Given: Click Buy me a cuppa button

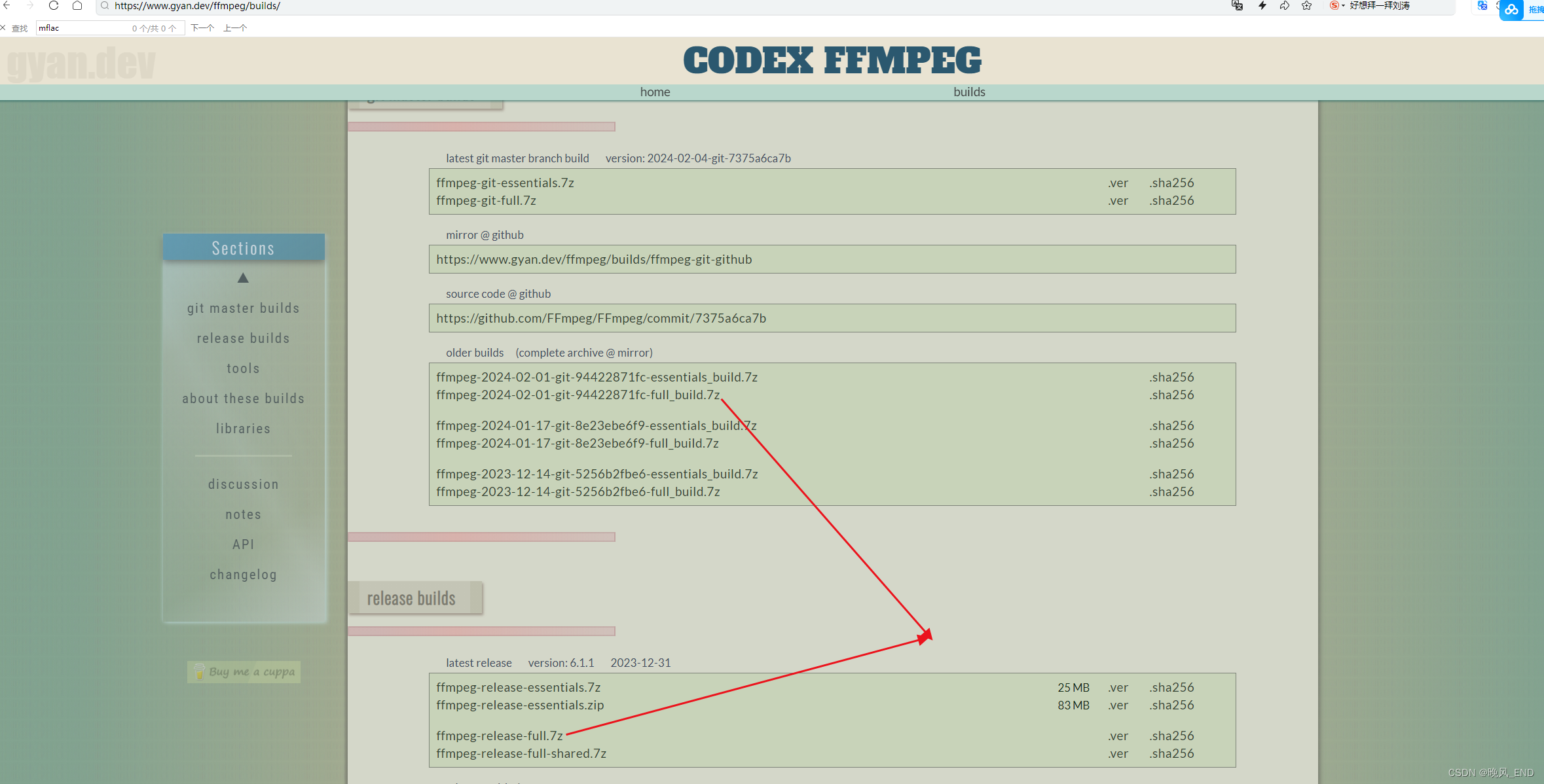Looking at the screenshot, I should tap(244, 671).
